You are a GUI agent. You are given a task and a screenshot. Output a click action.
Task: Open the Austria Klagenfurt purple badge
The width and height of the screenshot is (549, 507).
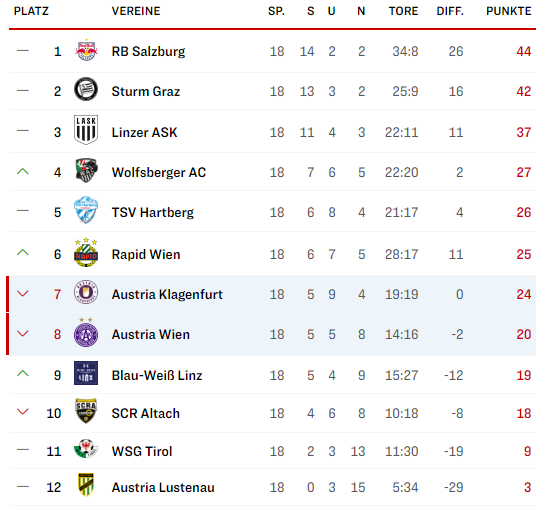pyautogui.click(x=86, y=292)
